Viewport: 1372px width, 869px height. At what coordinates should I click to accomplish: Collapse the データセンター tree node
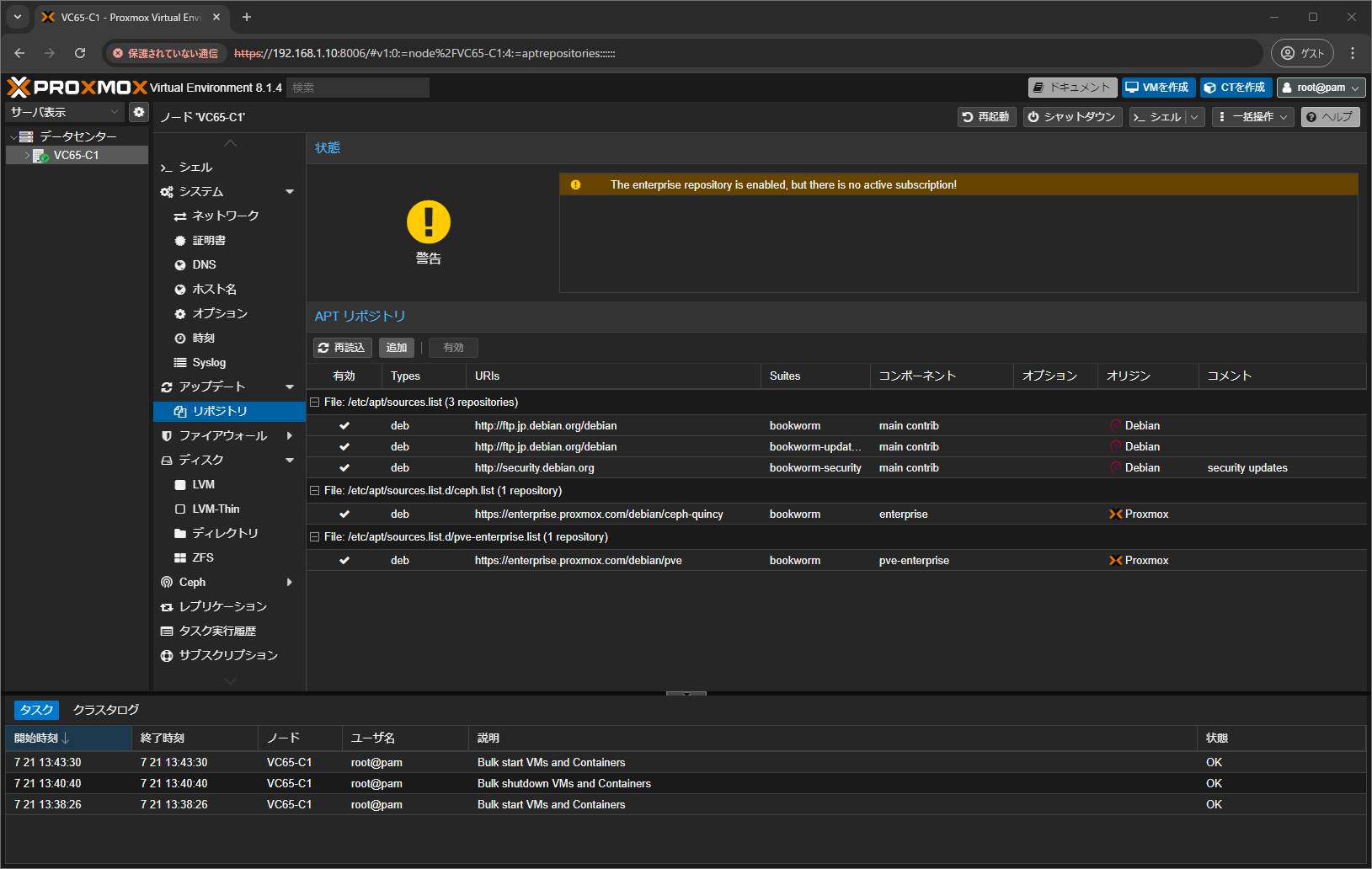[13, 136]
